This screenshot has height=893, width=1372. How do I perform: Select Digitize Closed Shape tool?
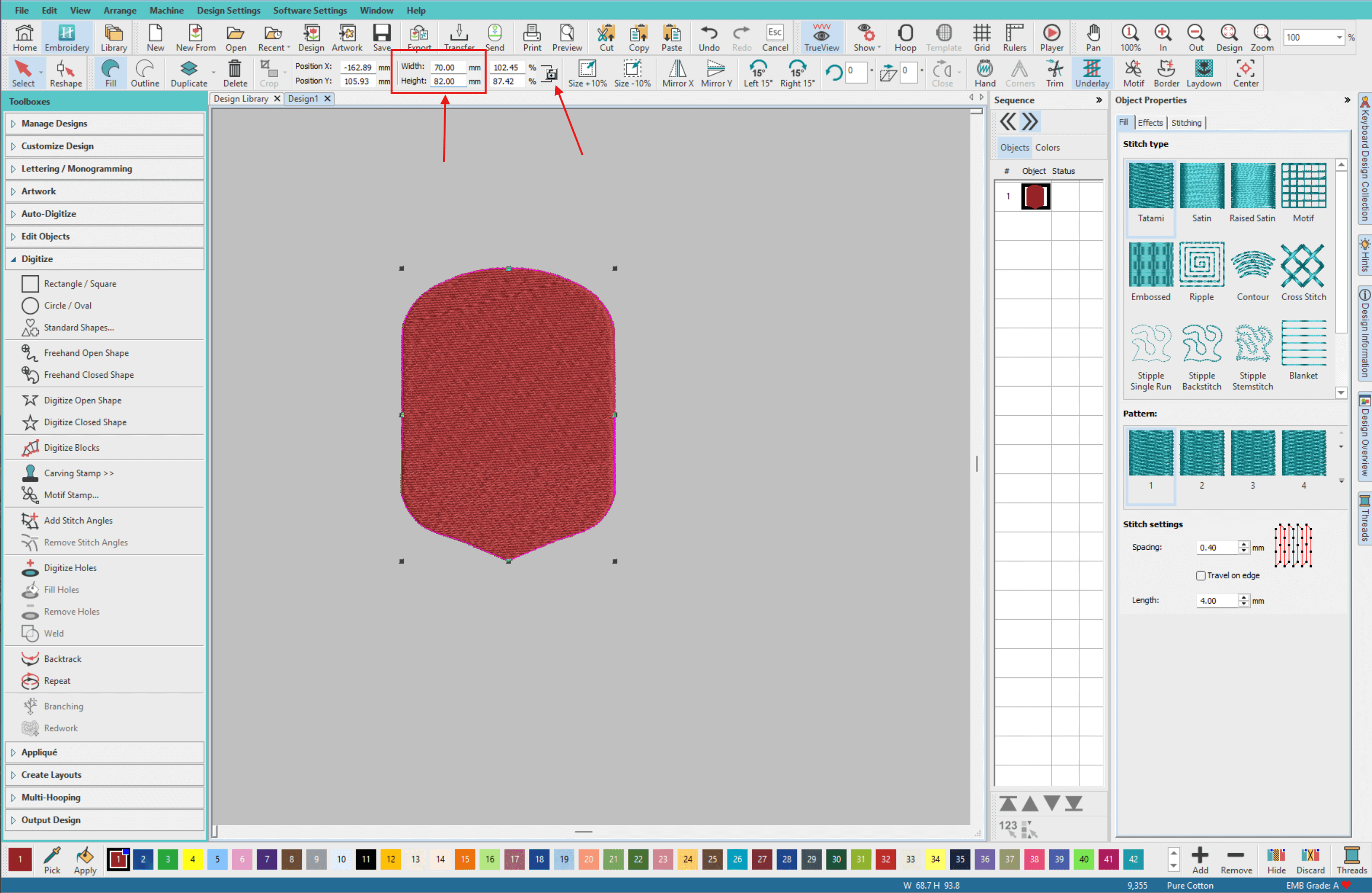(85, 422)
